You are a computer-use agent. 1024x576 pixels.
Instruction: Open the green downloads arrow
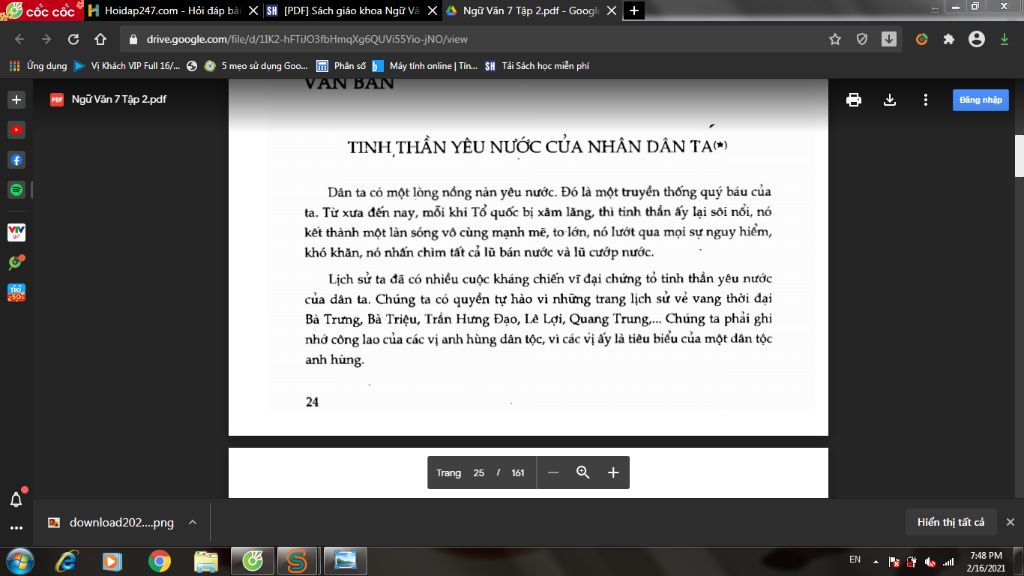tap(1004, 39)
